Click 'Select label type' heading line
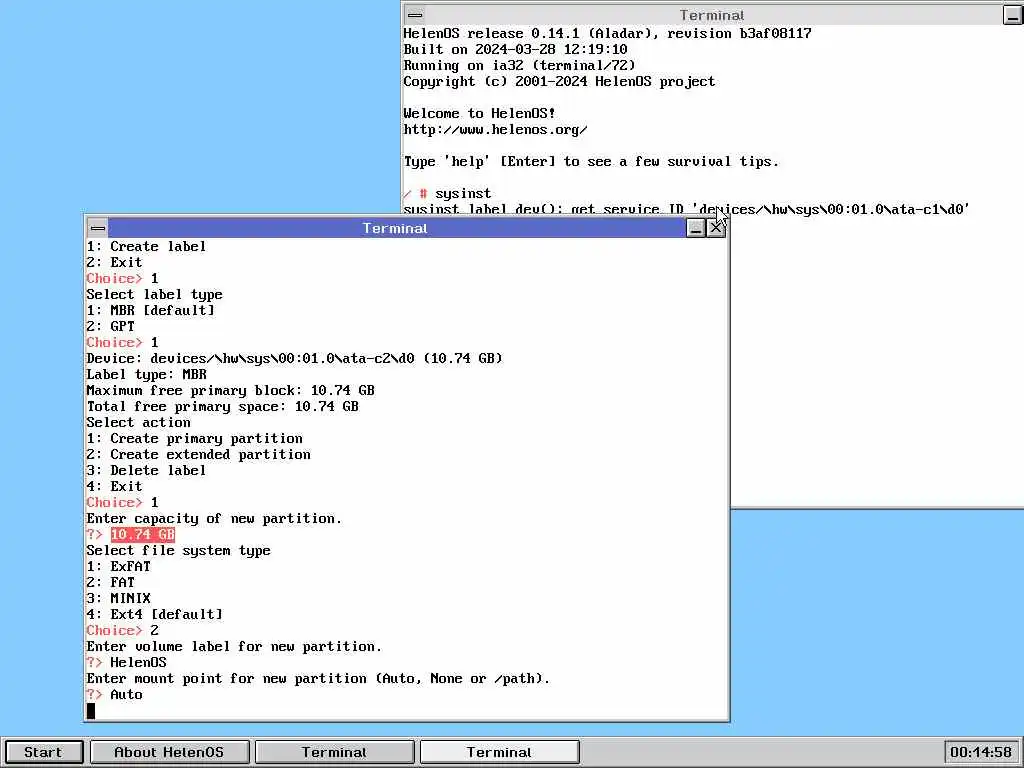This screenshot has height=768, width=1024. [154, 294]
